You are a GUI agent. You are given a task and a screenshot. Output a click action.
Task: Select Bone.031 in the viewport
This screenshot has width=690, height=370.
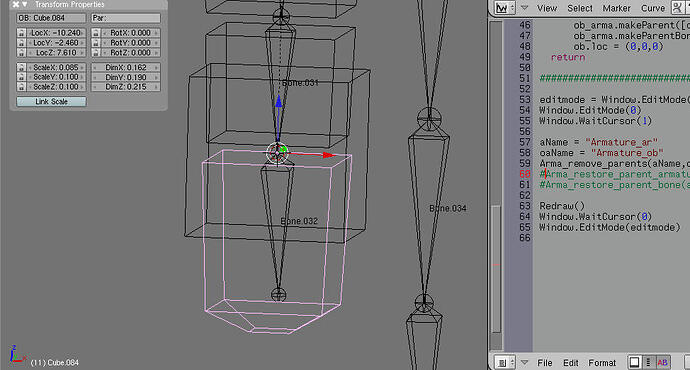click(300, 83)
